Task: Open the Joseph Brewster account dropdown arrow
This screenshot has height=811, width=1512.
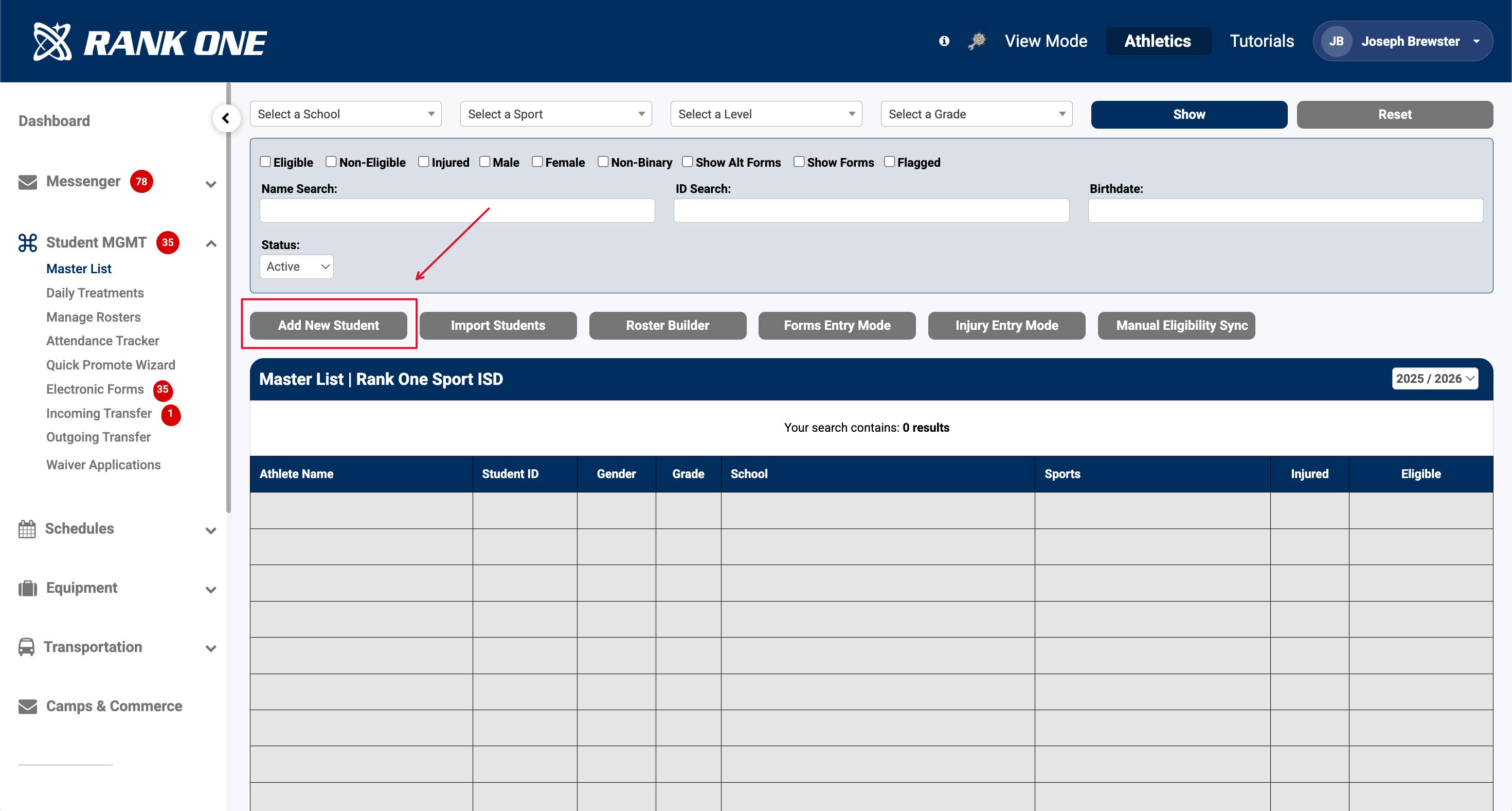Action: 1476,42
